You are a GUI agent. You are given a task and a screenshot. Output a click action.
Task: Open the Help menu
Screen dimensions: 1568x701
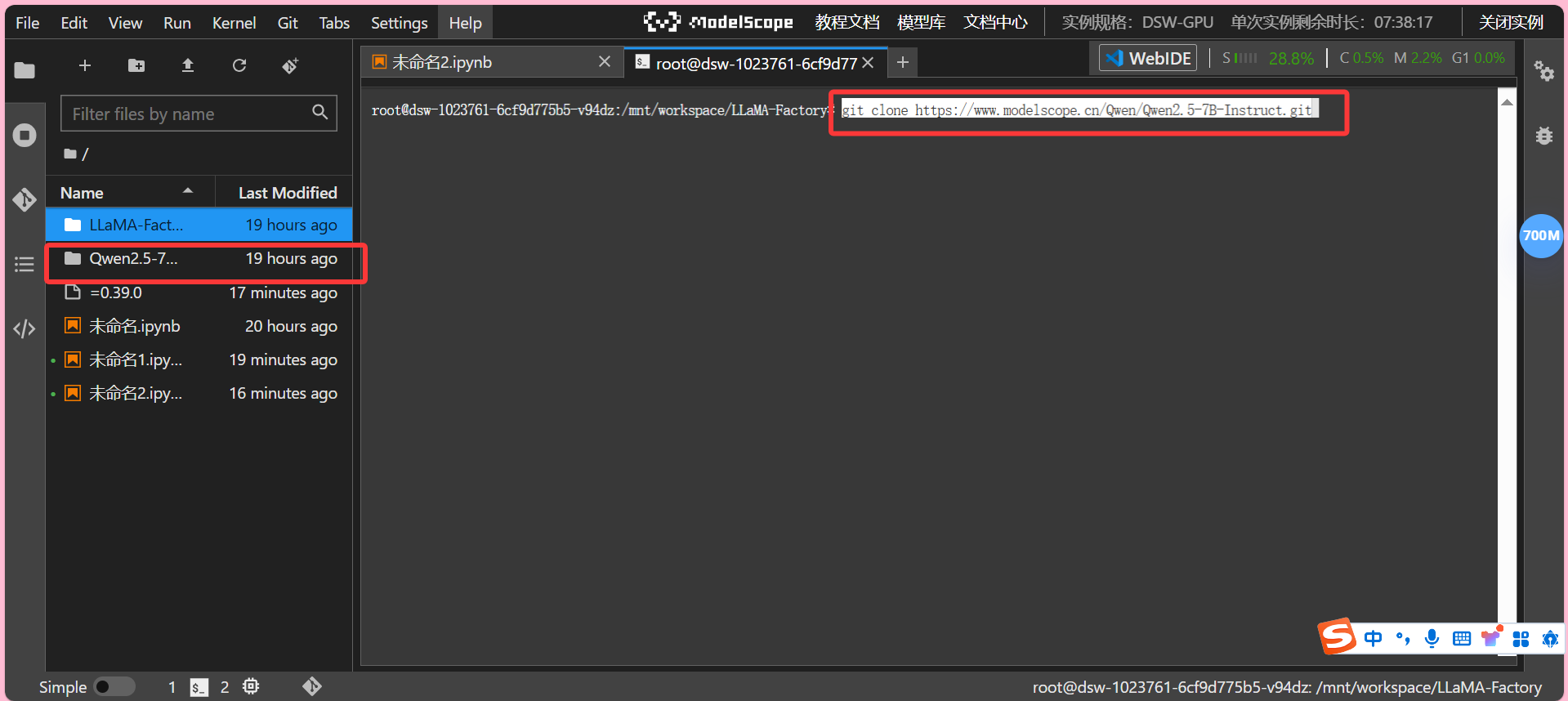pos(465,23)
